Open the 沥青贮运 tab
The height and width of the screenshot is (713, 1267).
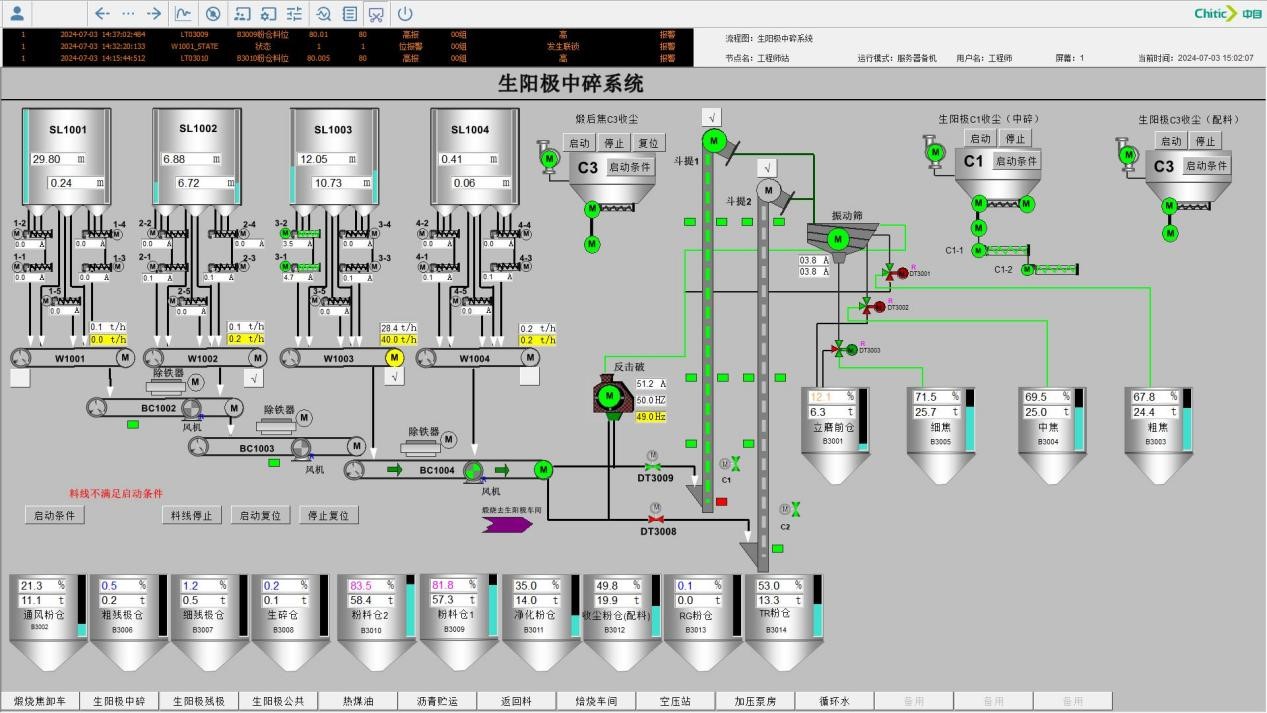(437, 701)
